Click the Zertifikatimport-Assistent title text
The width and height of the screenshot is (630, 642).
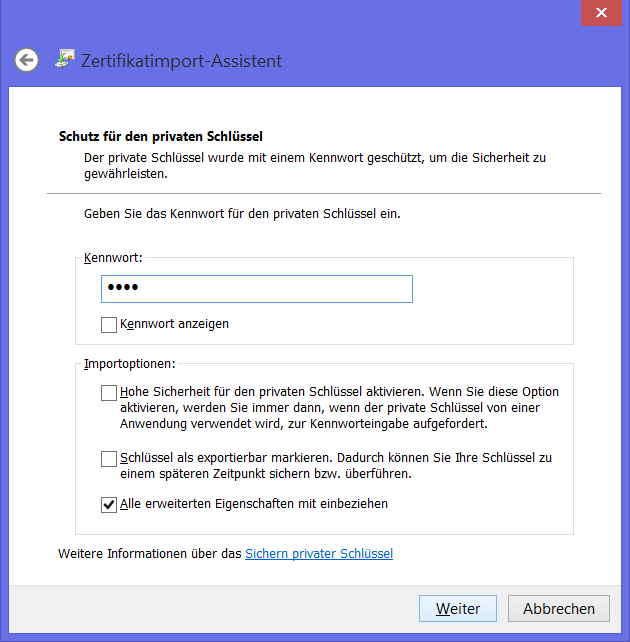[181, 61]
